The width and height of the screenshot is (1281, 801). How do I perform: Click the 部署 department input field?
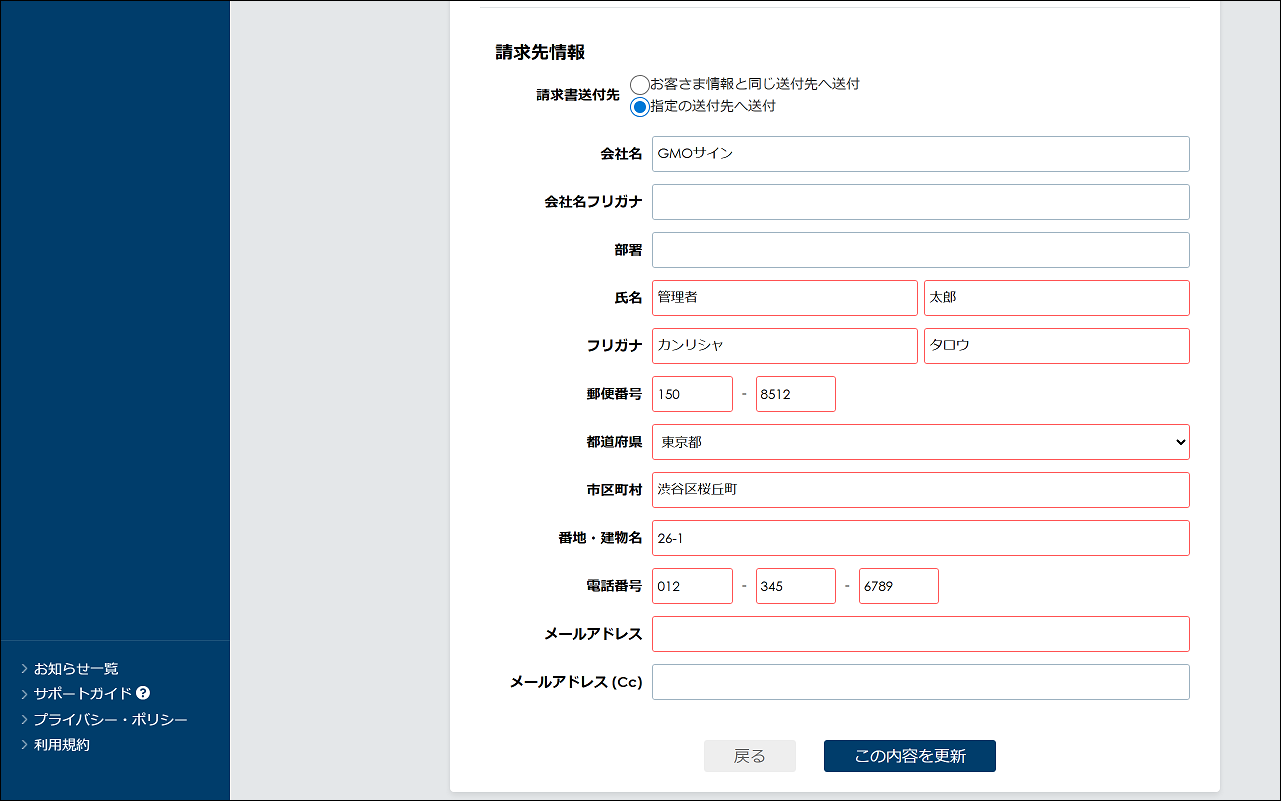point(920,250)
